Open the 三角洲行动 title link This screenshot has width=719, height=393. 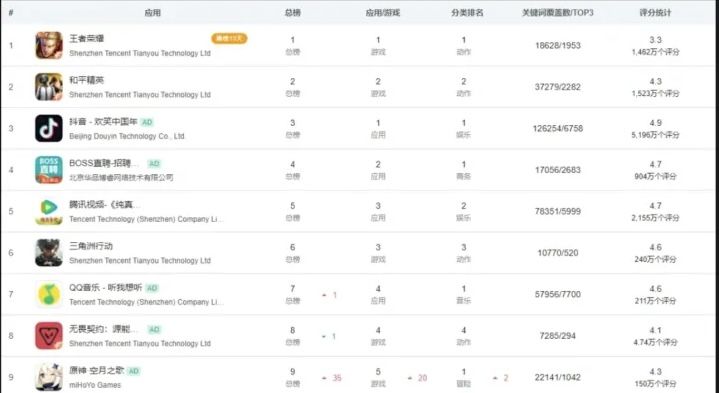click(x=91, y=246)
